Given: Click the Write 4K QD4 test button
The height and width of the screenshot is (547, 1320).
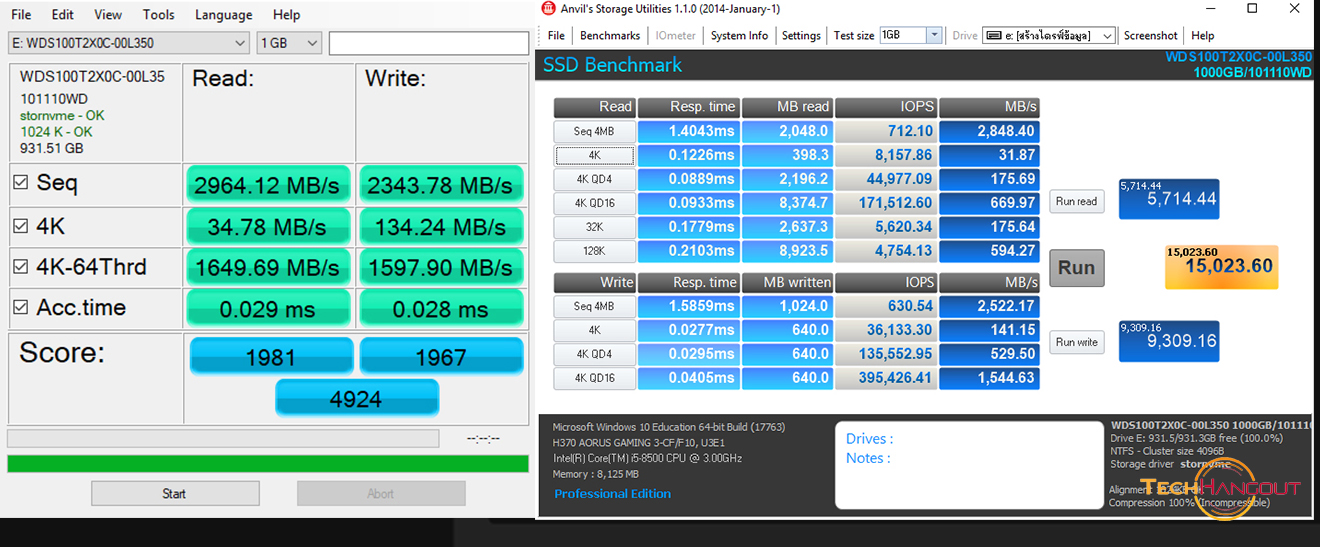Looking at the screenshot, I should click(594, 354).
